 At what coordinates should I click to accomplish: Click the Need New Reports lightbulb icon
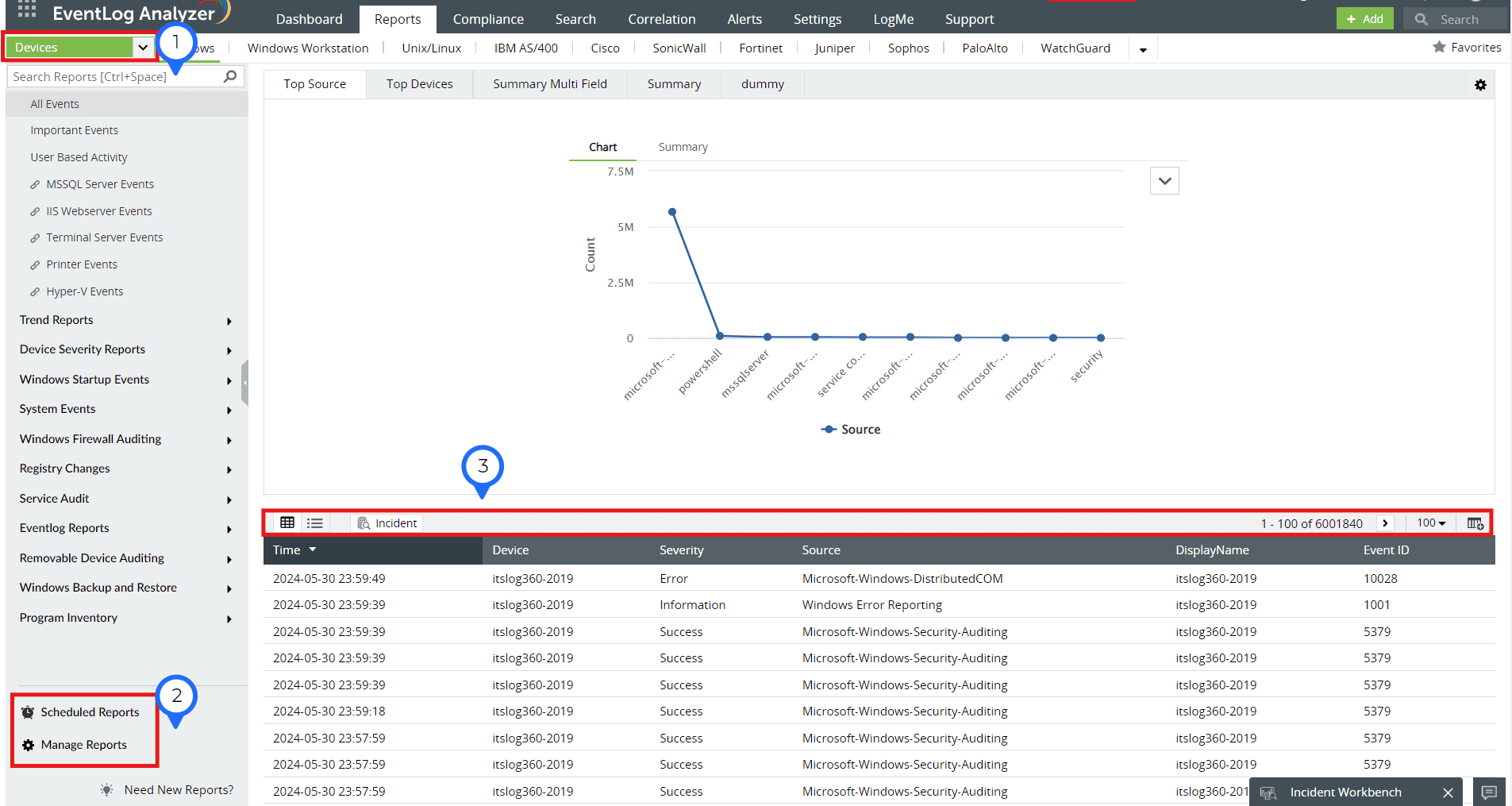[107, 789]
